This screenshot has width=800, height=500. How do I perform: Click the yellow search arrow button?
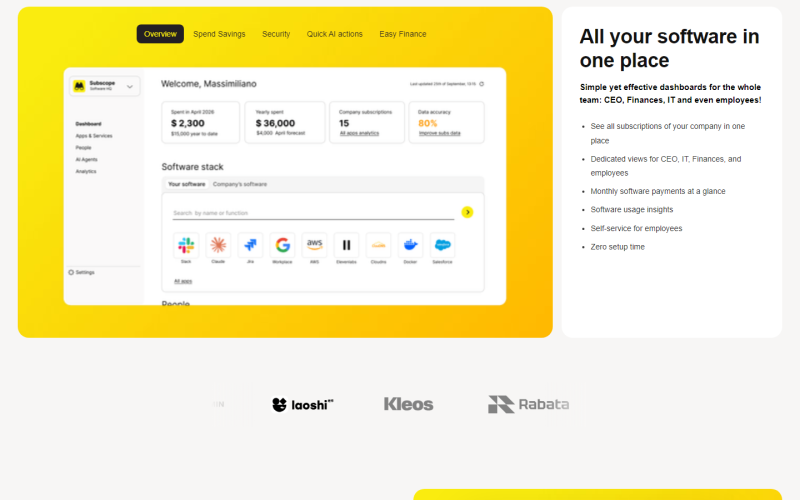point(467,212)
